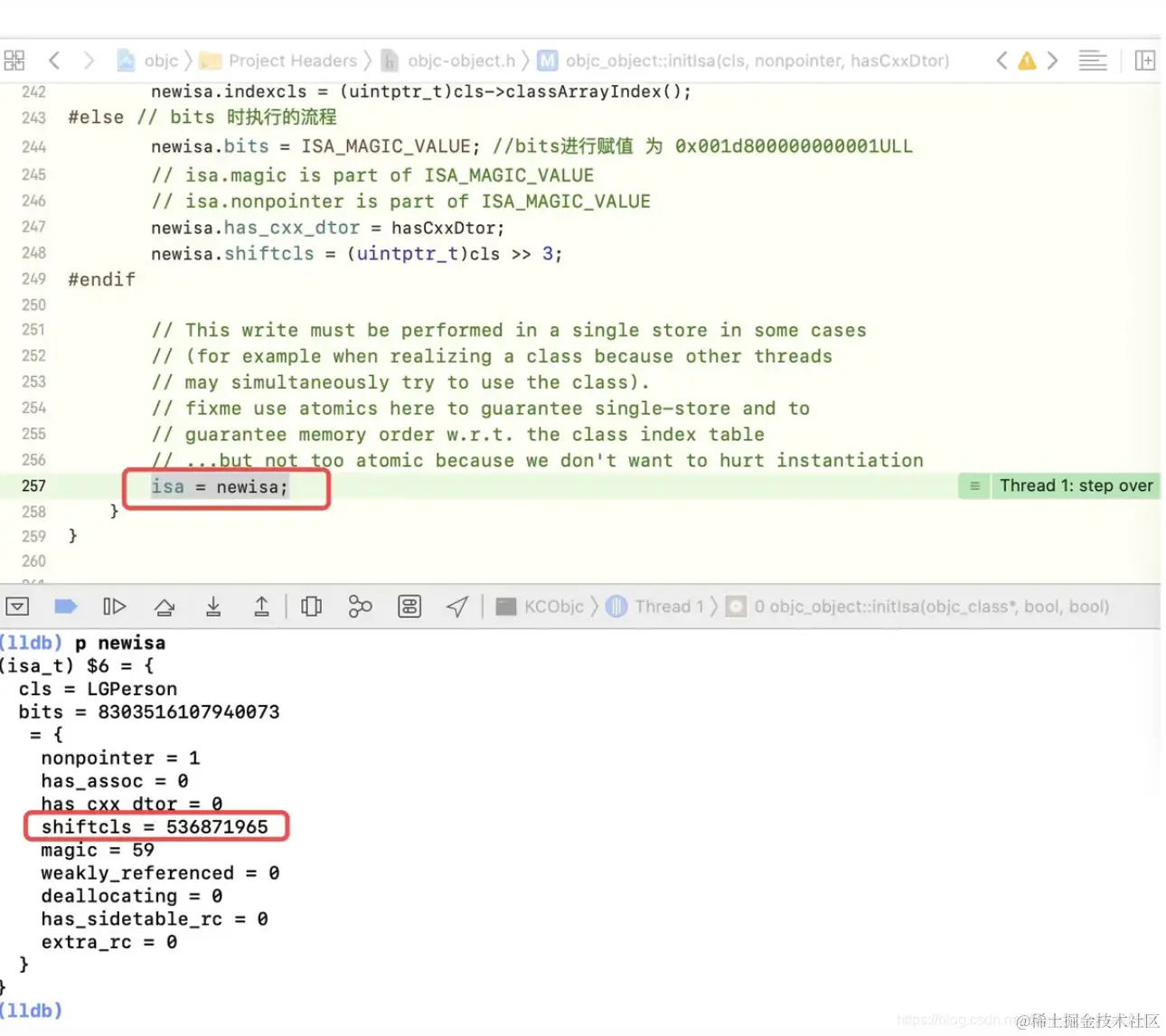Click line number 257 in gutter
The width and height of the screenshot is (1166, 1036).
33,485
